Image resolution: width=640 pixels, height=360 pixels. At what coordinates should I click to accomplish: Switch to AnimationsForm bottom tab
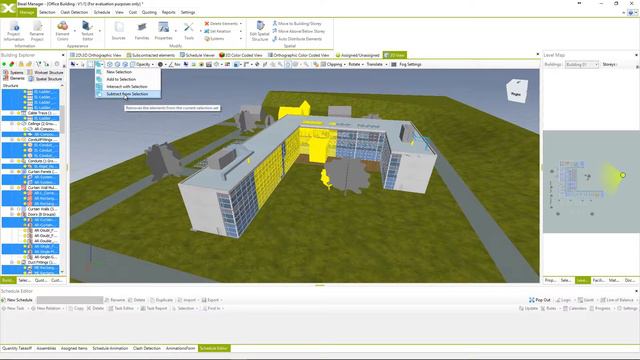[x=180, y=349]
